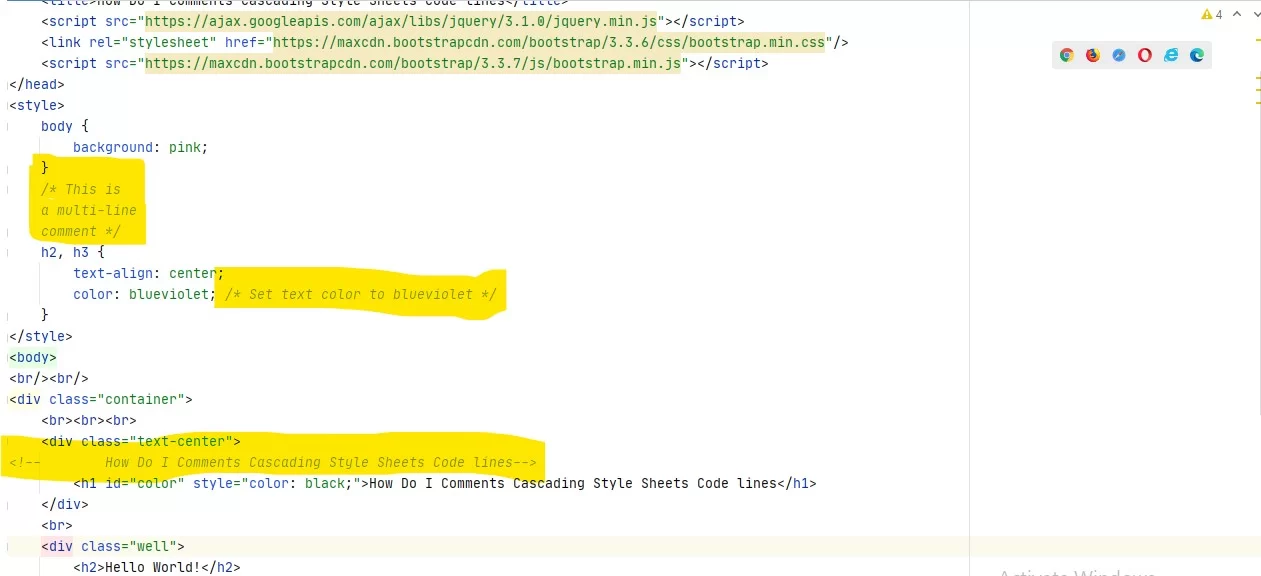Click the <h2>Hello World!</h2> line

(157, 567)
